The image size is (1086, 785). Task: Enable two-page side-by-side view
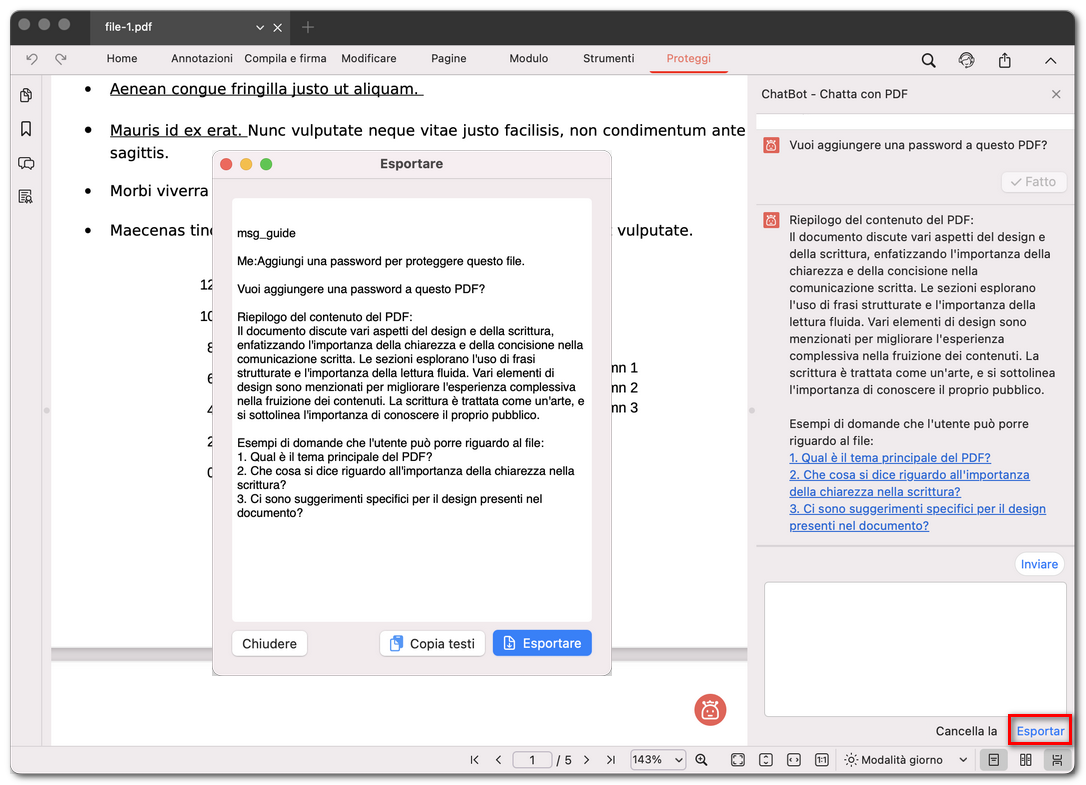tap(1025, 760)
